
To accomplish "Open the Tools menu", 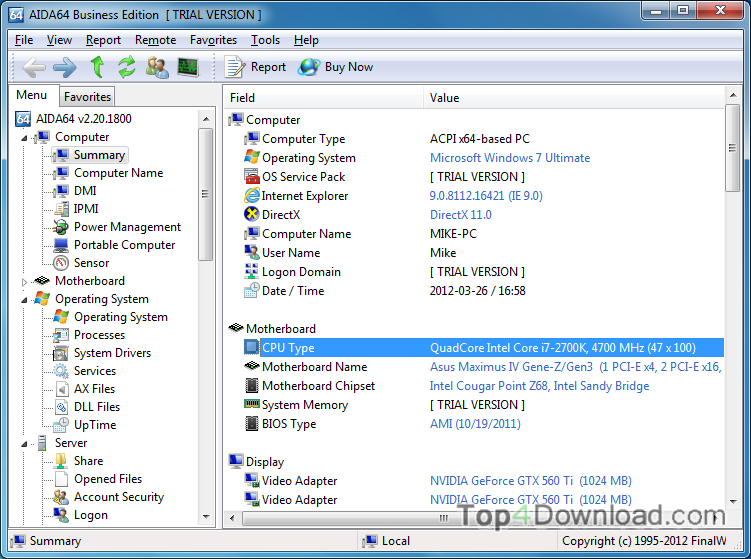I will (265, 40).
